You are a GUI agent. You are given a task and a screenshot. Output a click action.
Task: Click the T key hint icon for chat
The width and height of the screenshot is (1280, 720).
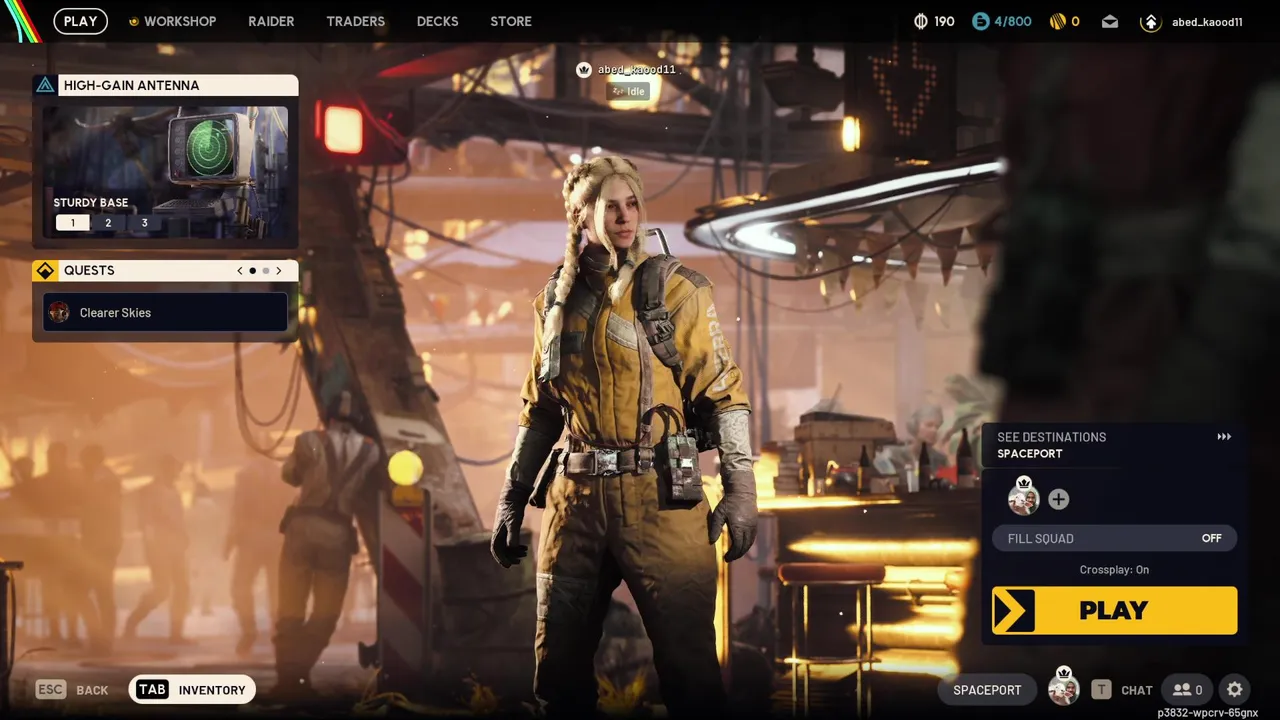tap(1101, 690)
